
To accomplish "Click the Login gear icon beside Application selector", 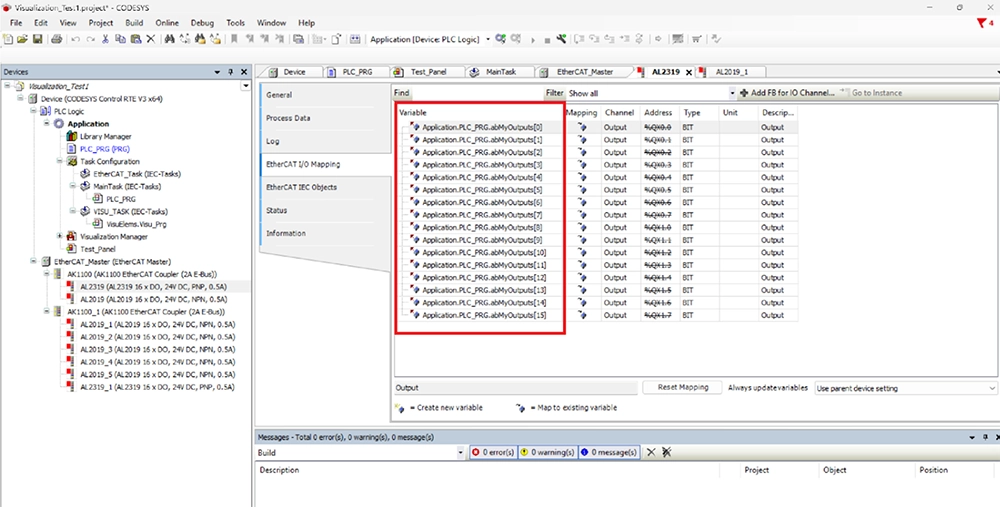I will (501, 40).
